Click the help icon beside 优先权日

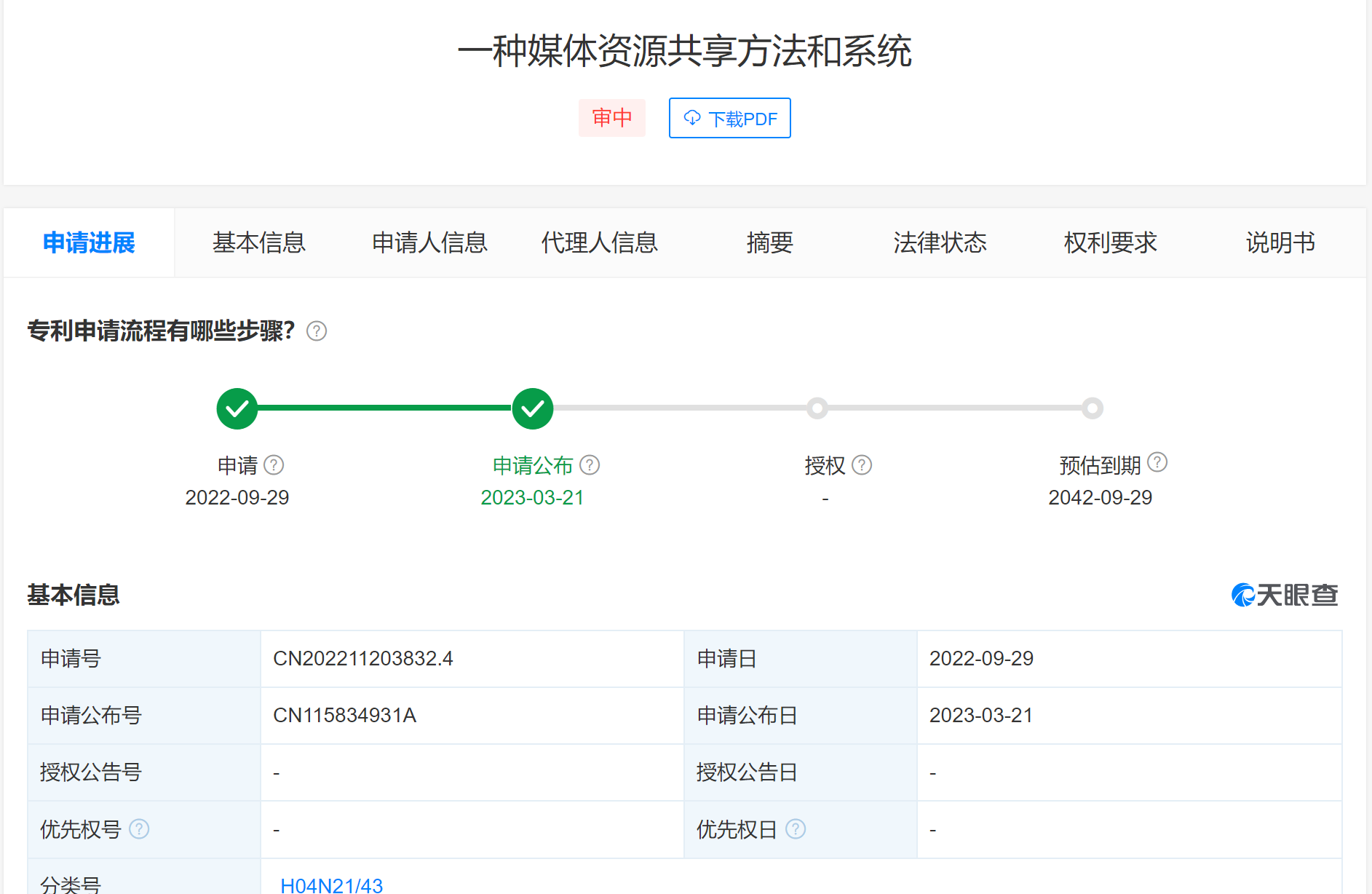tap(796, 828)
